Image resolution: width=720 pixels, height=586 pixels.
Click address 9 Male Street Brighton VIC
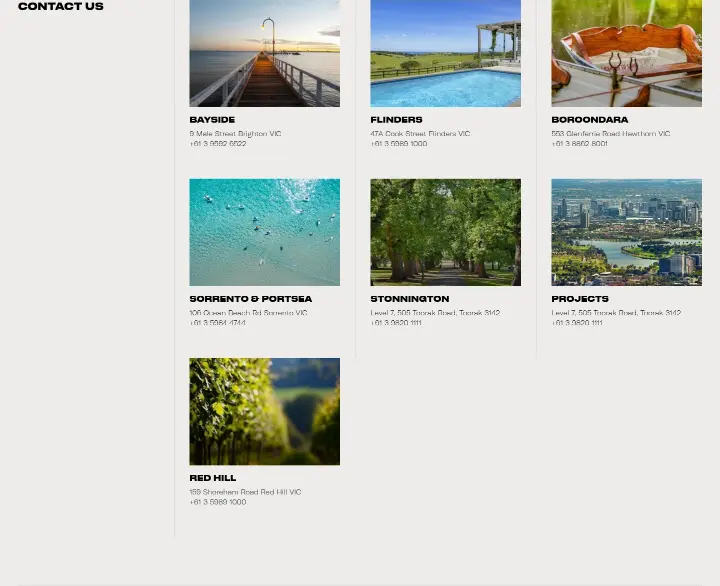[235, 134]
